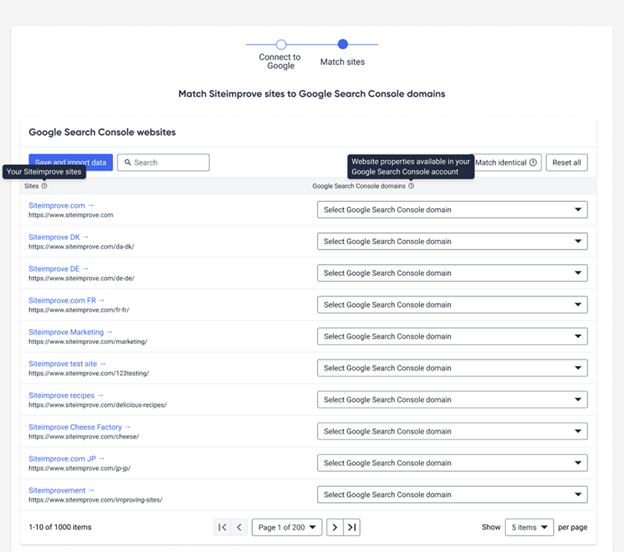Focus the Search input field

[163, 162]
